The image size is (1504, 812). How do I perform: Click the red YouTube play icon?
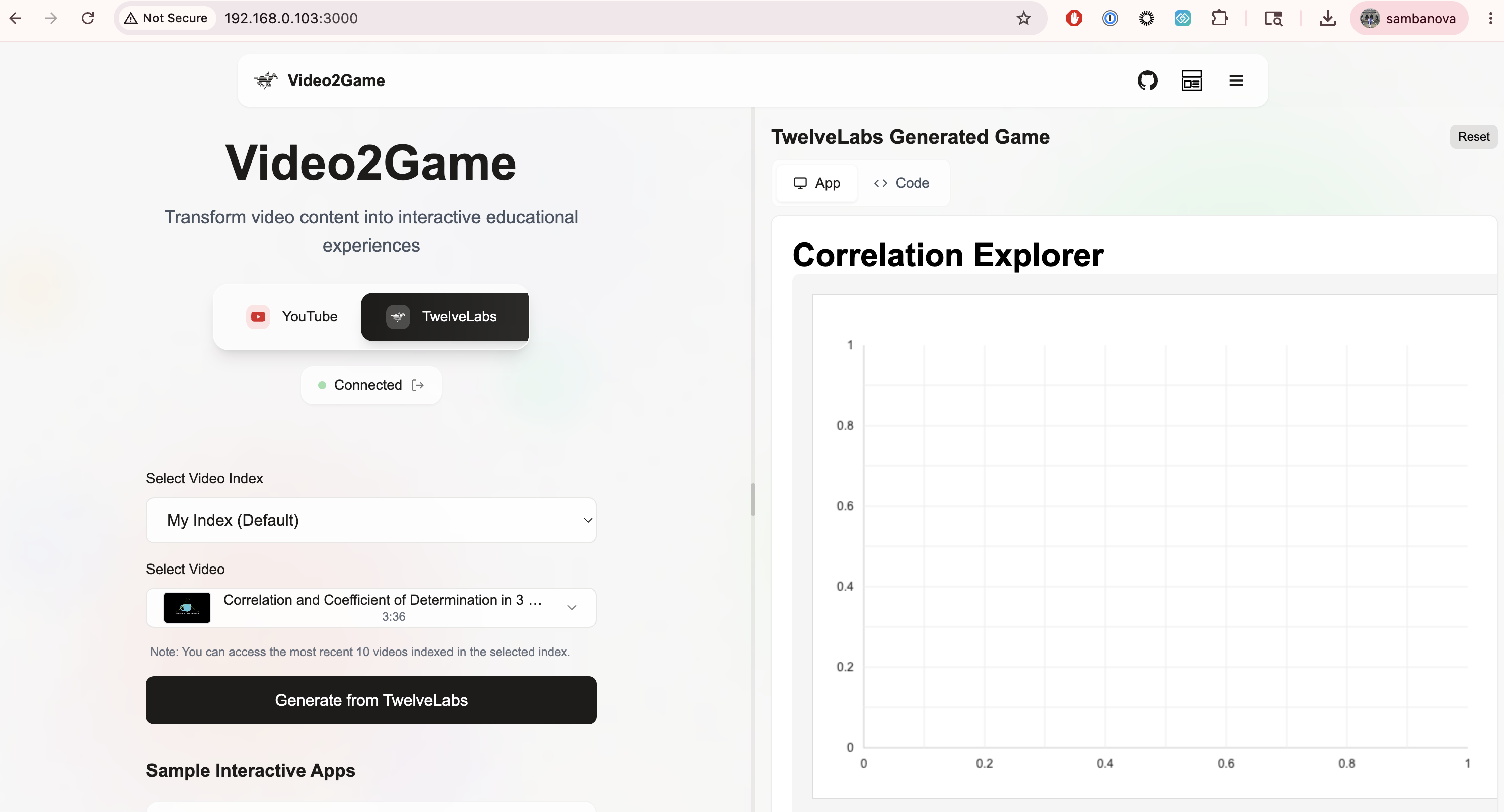258,316
